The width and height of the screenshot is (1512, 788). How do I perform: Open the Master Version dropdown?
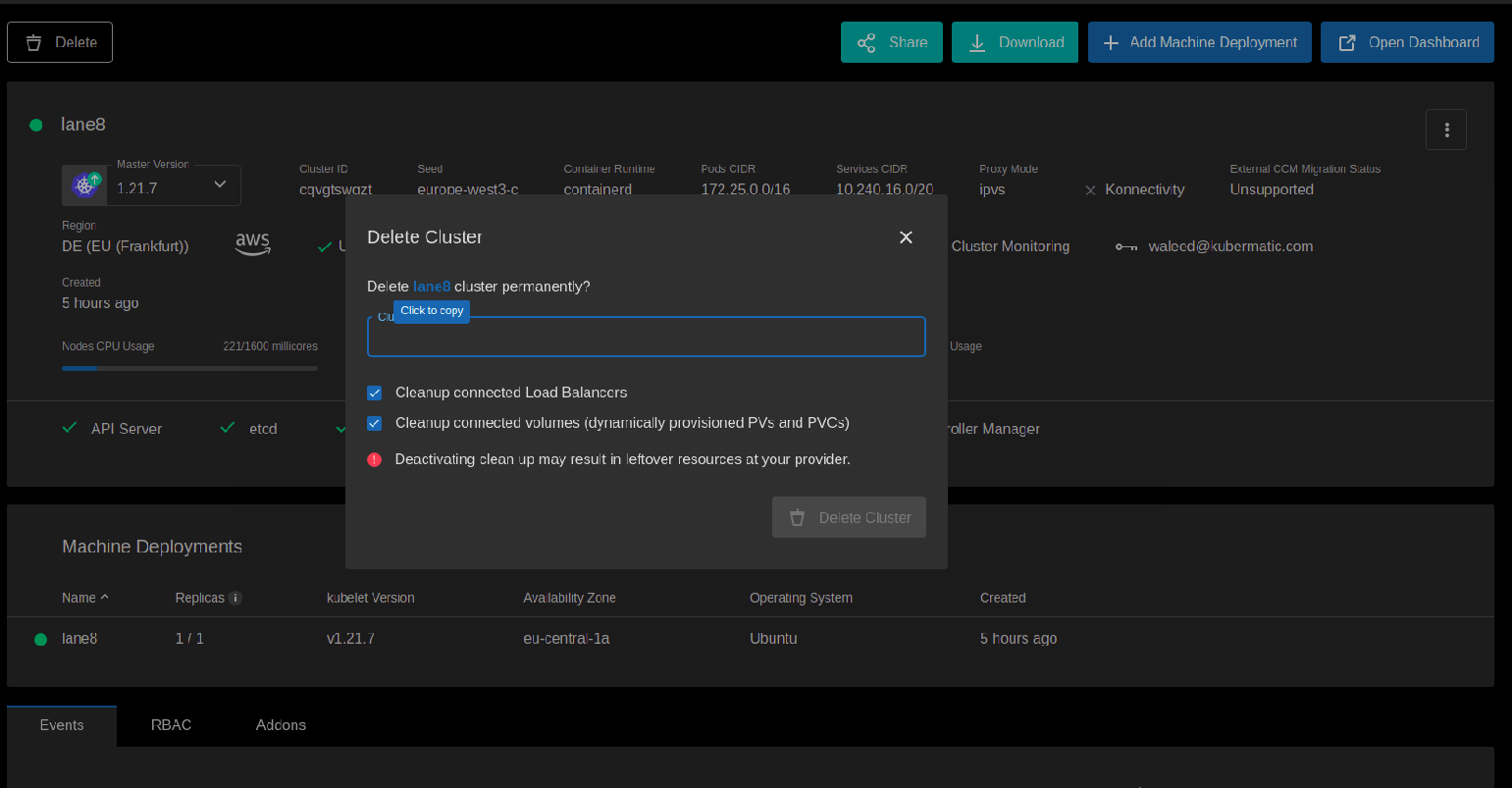(x=220, y=184)
